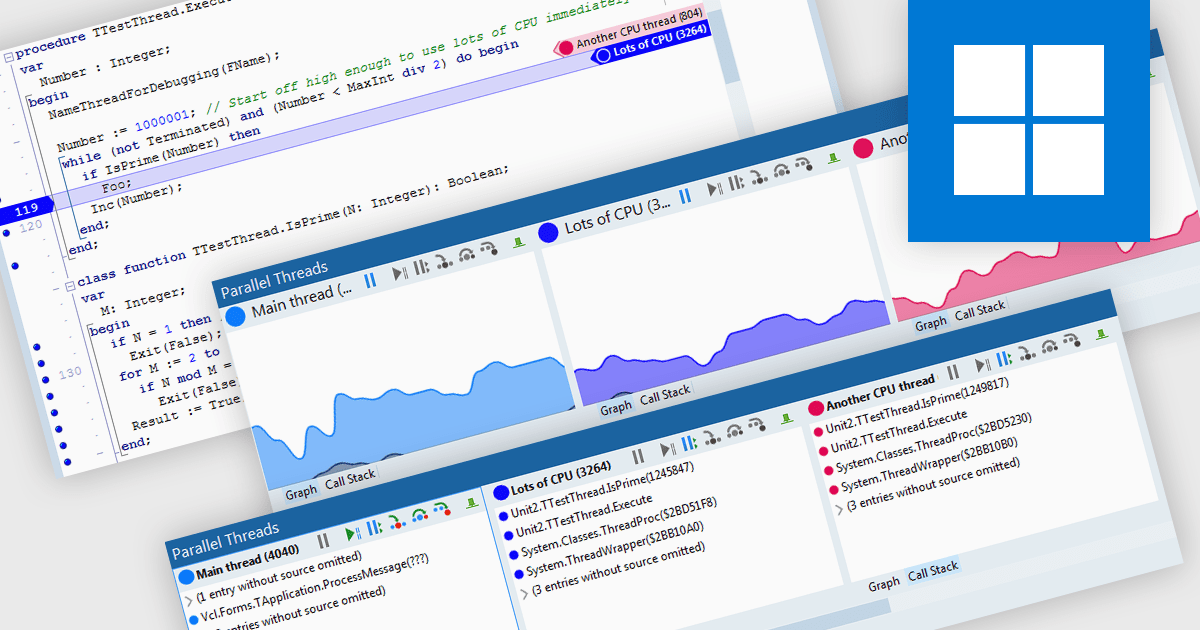The height and width of the screenshot is (630, 1200).
Task: Switch to Call Stack tab under Main thread graph
Action: click(x=350, y=478)
